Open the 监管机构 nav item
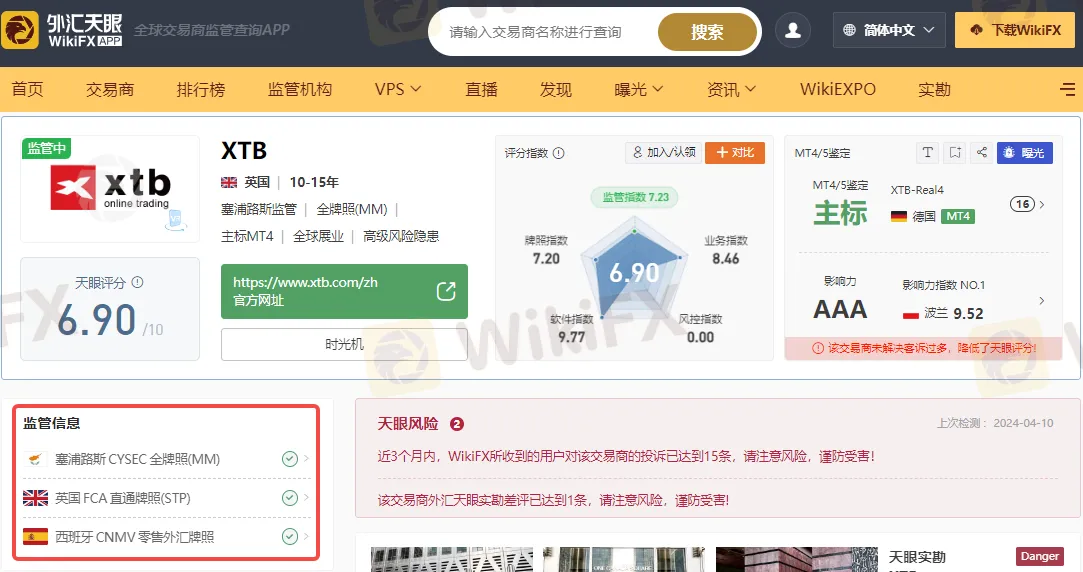 tap(300, 89)
